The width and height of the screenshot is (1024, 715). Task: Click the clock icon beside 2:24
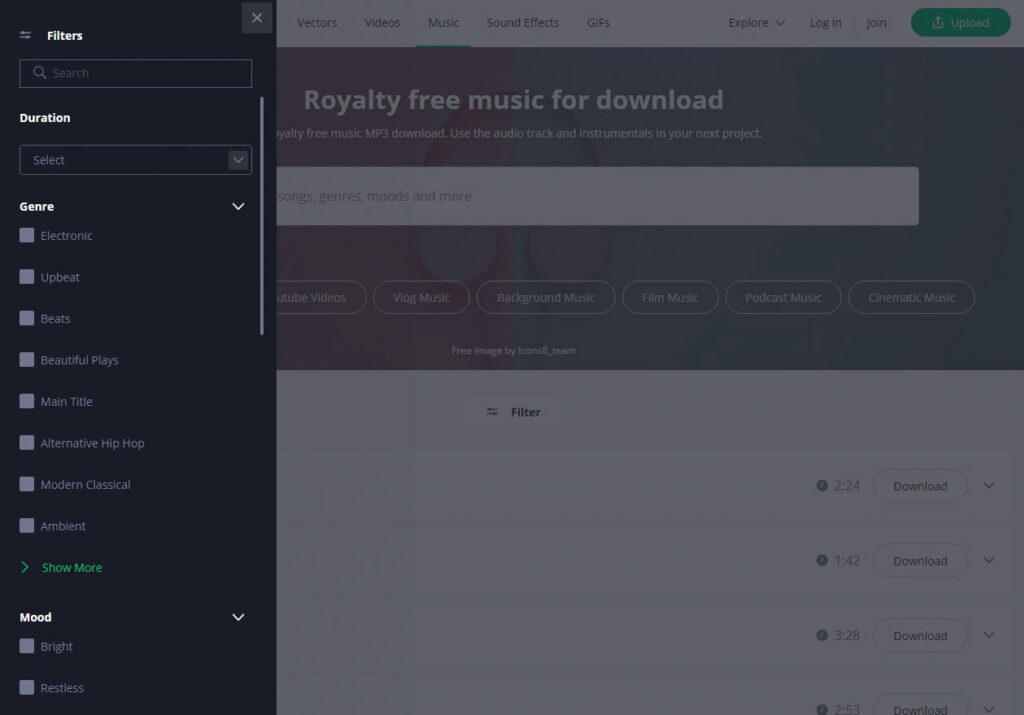point(822,486)
